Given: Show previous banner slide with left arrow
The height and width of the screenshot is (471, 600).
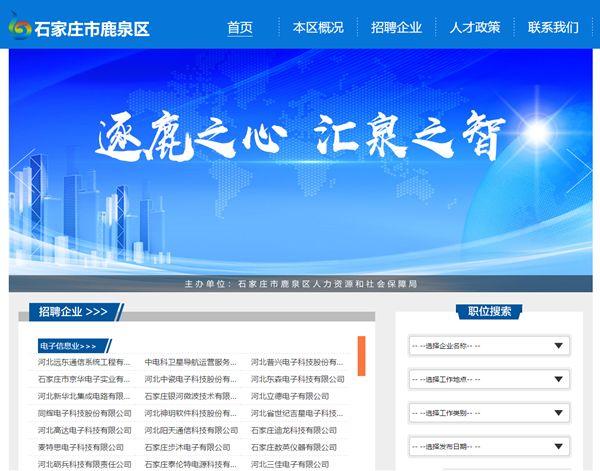Looking at the screenshot, I should coord(22,171).
